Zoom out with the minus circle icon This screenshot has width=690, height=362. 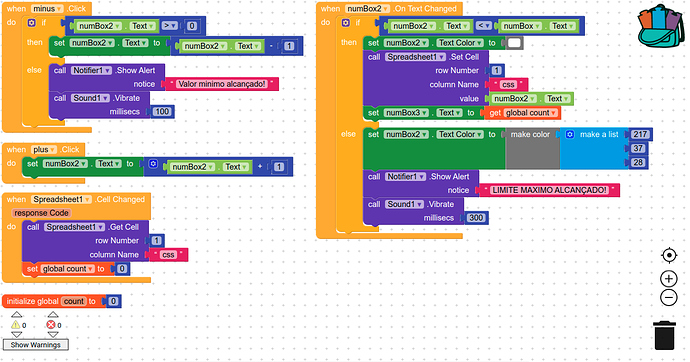click(669, 298)
